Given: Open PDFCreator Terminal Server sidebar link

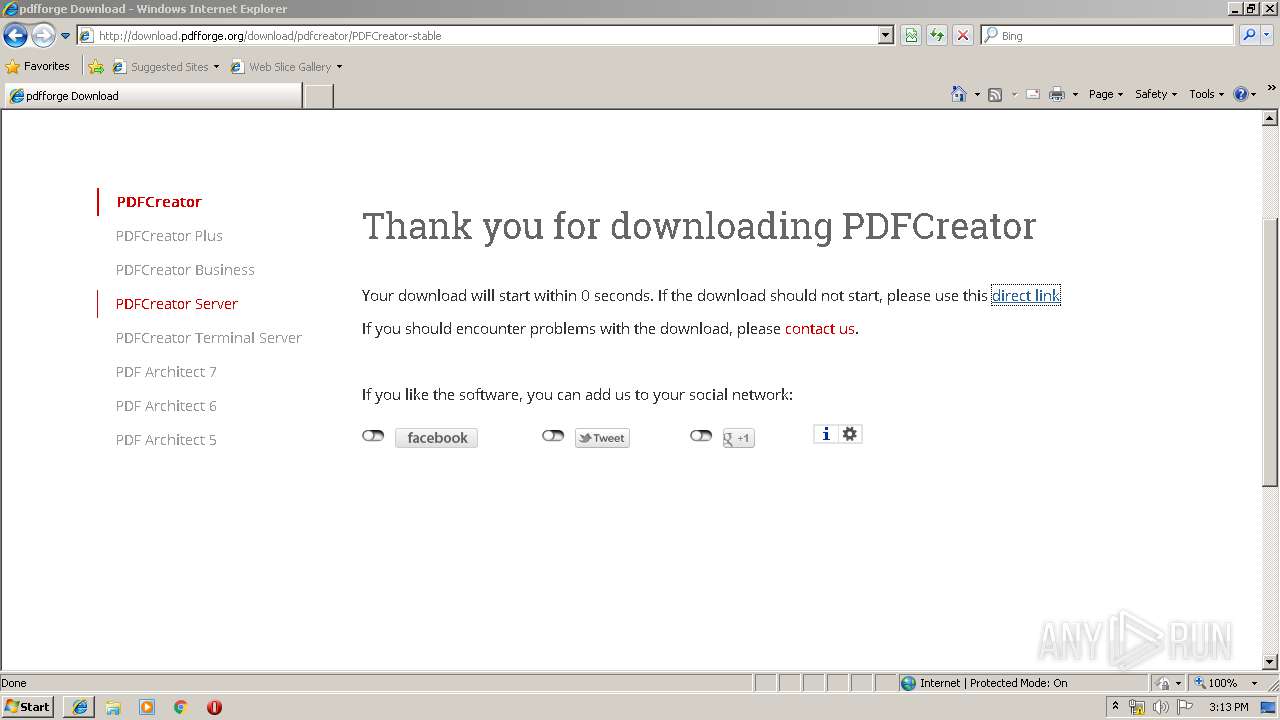Looking at the screenshot, I should (x=208, y=338).
